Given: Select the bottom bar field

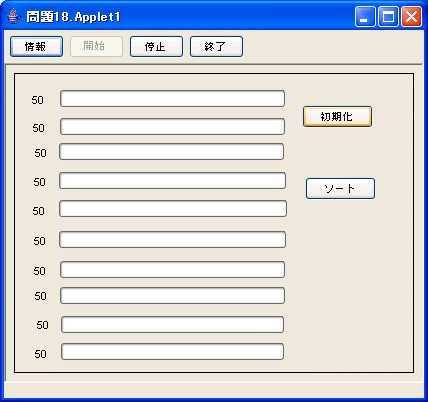Looking at the screenshot, I should coord(173,352).
